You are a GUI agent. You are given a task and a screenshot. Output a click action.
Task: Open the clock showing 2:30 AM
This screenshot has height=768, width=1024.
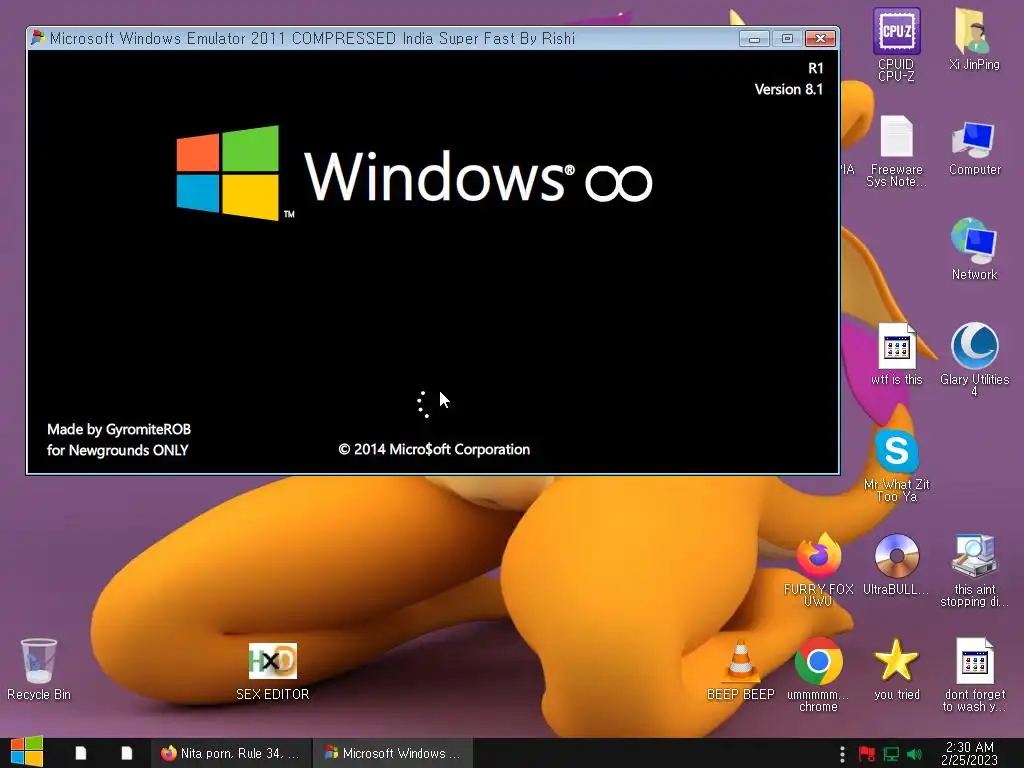969,753
